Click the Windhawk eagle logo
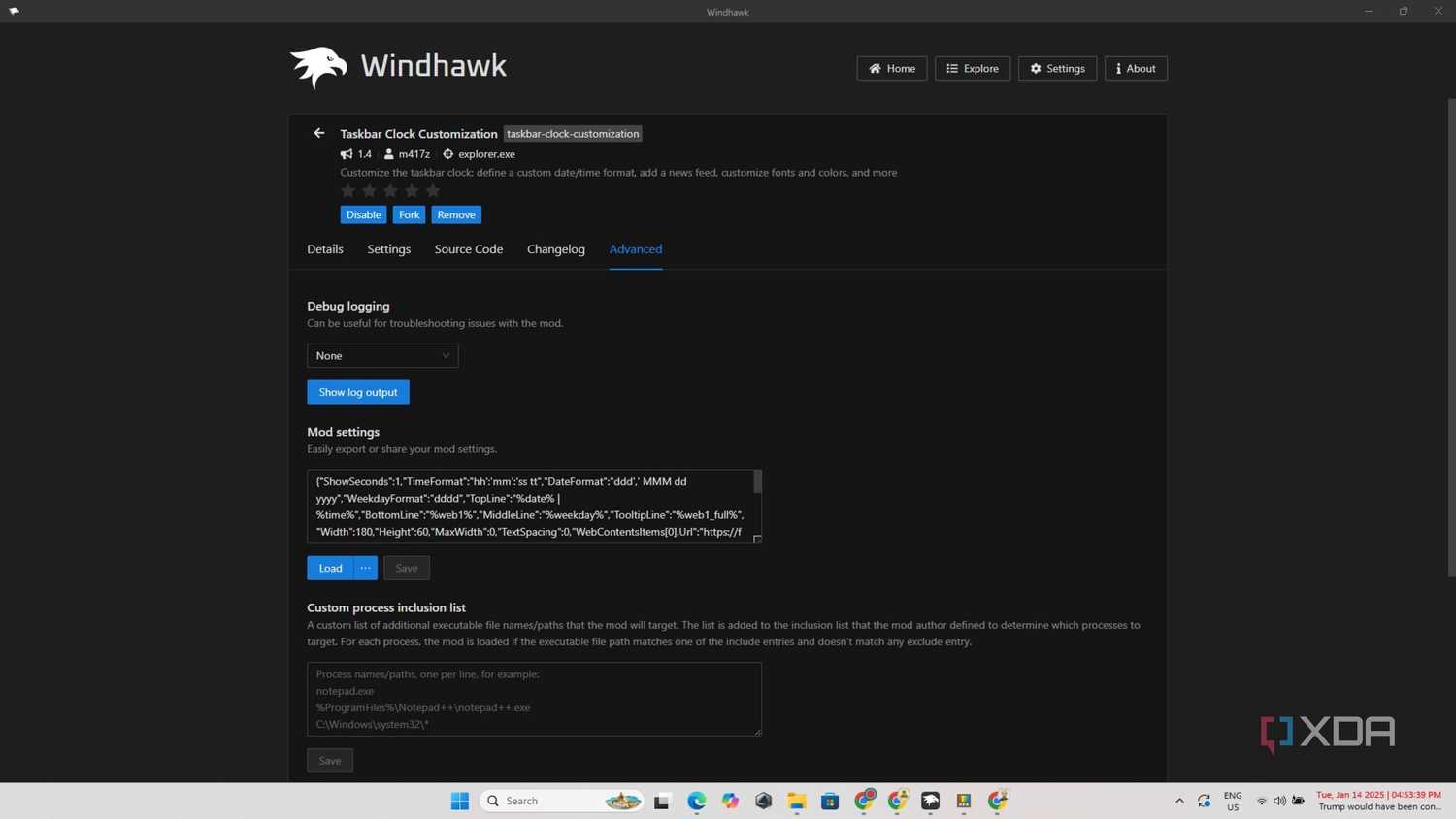Screen dimensions: 1456x819 point(318,67)
